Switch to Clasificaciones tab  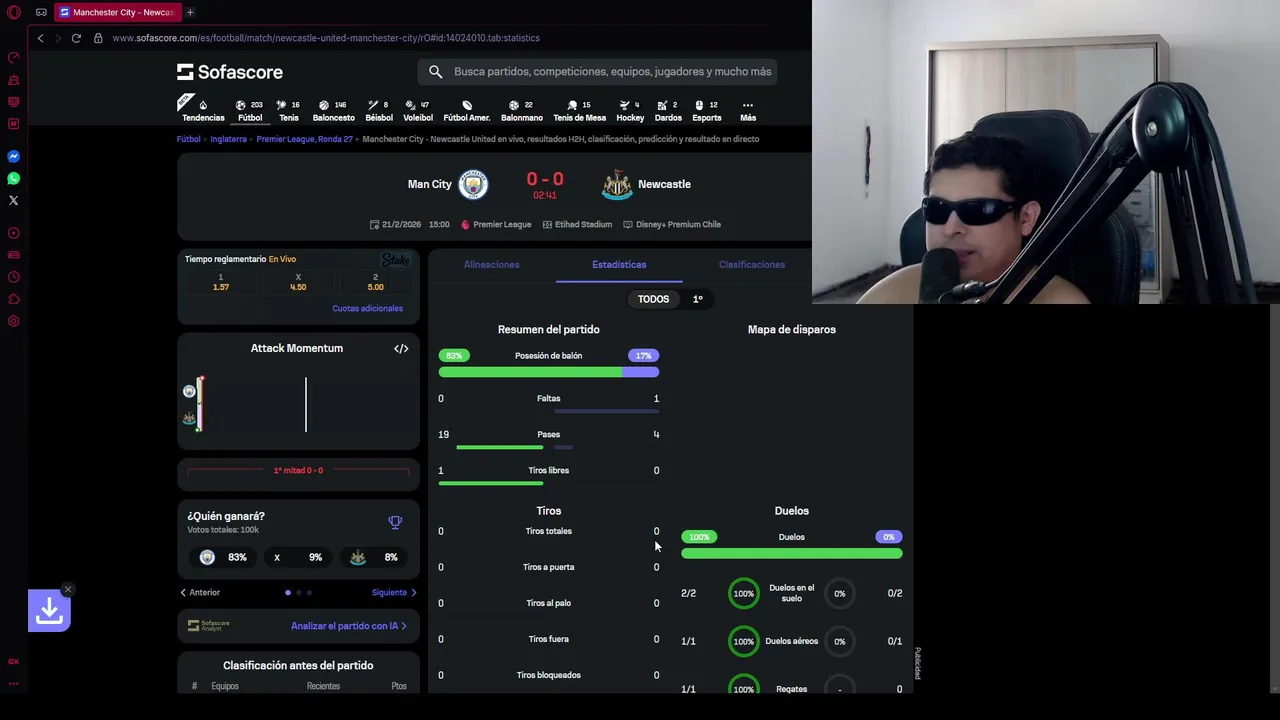coord(751,264)
